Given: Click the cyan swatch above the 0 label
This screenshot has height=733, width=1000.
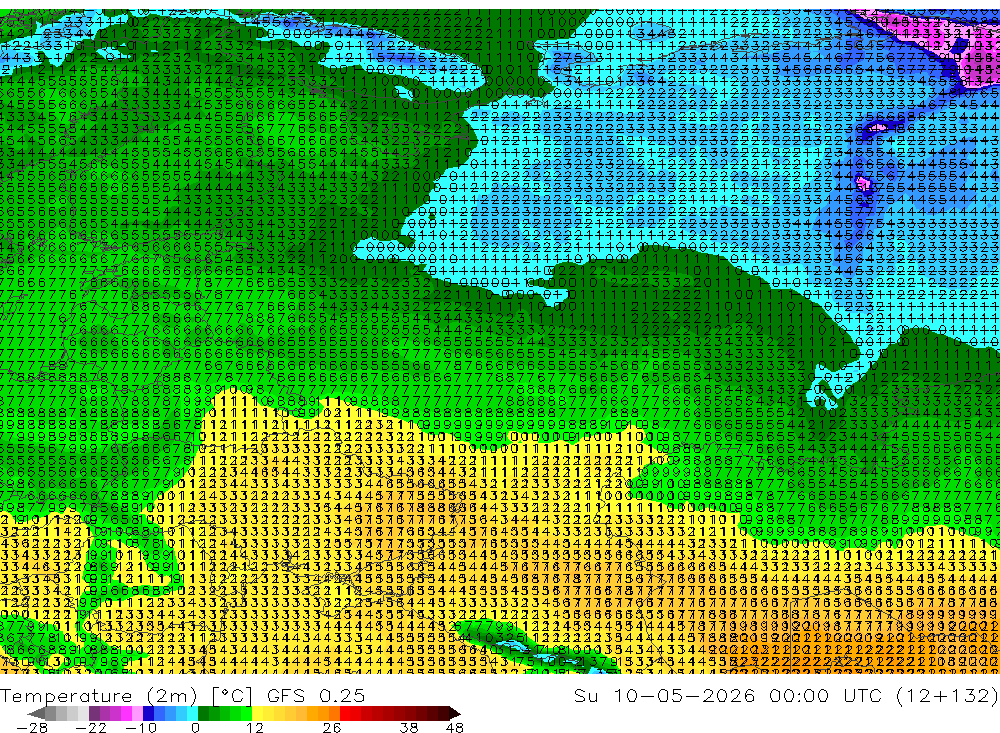Looking at the screenshot, I should [192, 713].
